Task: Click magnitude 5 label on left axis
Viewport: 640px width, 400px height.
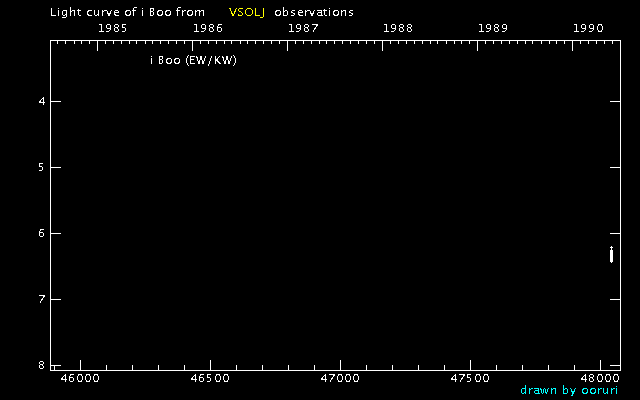Action: 41,168
